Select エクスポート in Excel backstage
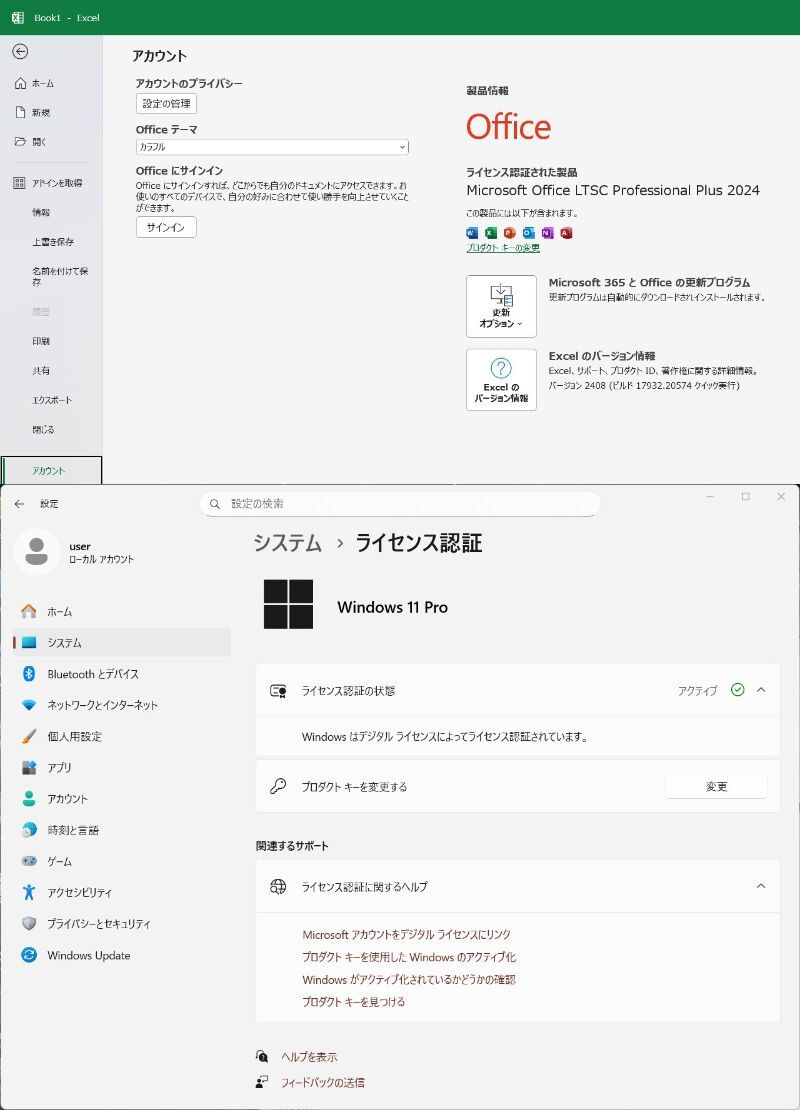800x1110 pixels. coord(52,400)
